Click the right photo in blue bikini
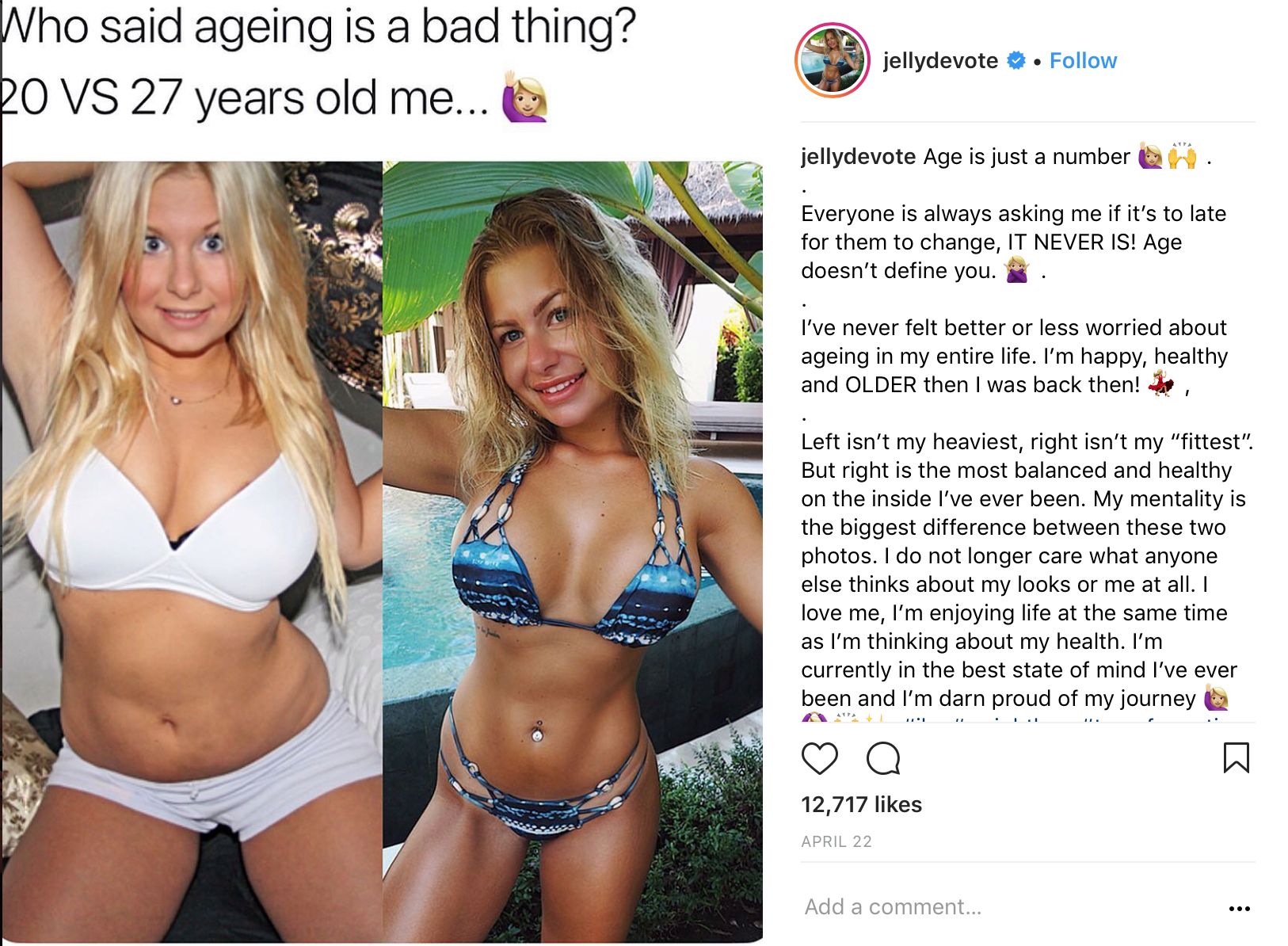 click(573, 551)
